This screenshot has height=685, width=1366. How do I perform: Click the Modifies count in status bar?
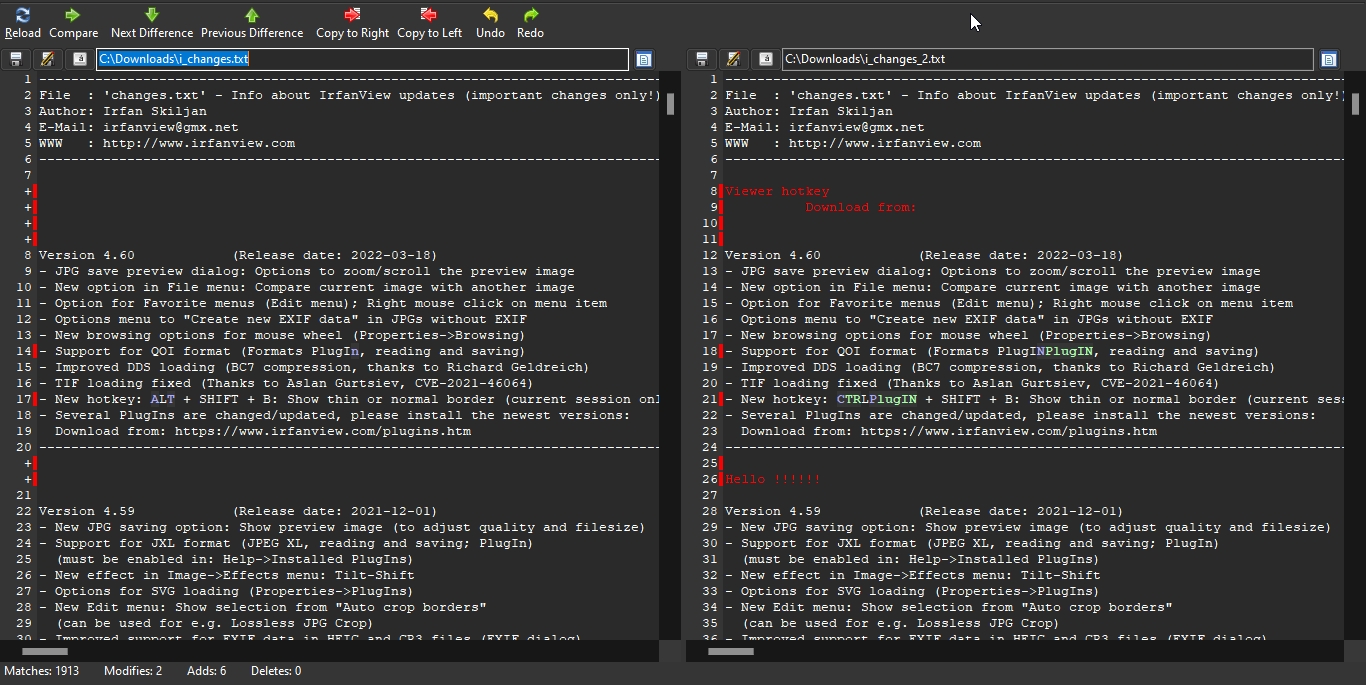click(x=132, y=671)
